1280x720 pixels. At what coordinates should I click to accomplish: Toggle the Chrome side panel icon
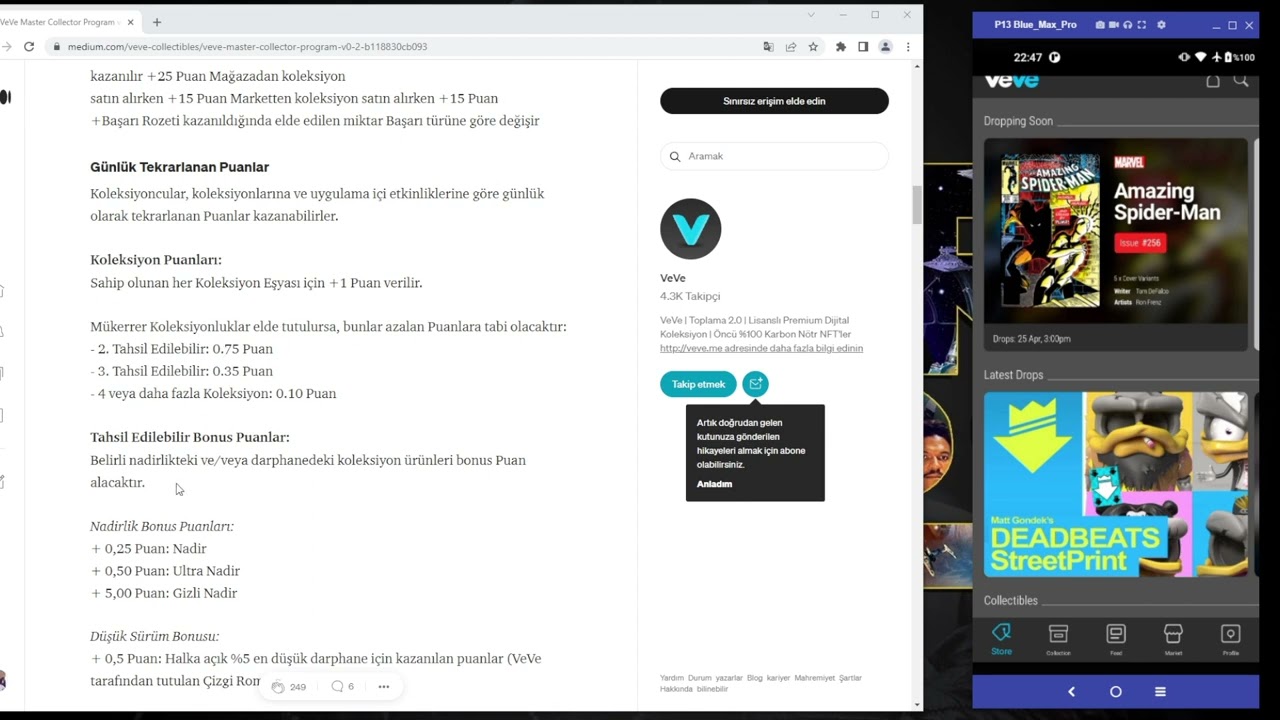click(863, 46)
